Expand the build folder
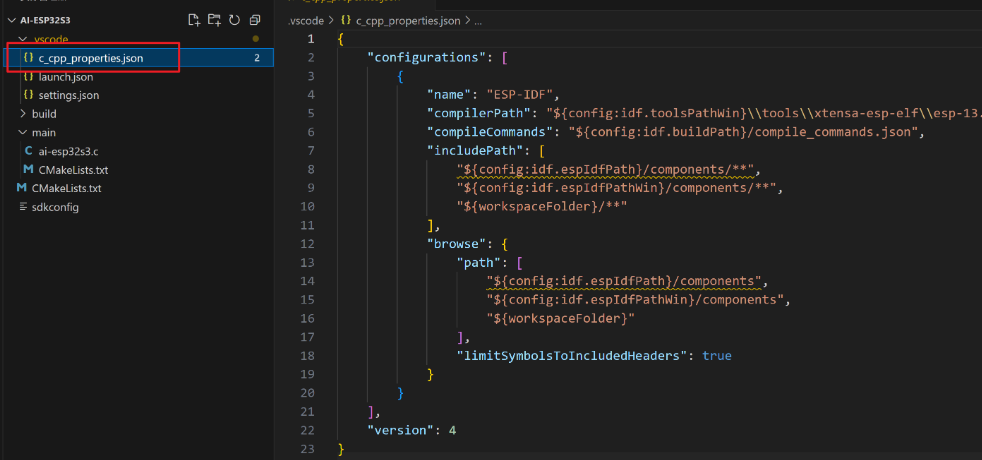 23,114
